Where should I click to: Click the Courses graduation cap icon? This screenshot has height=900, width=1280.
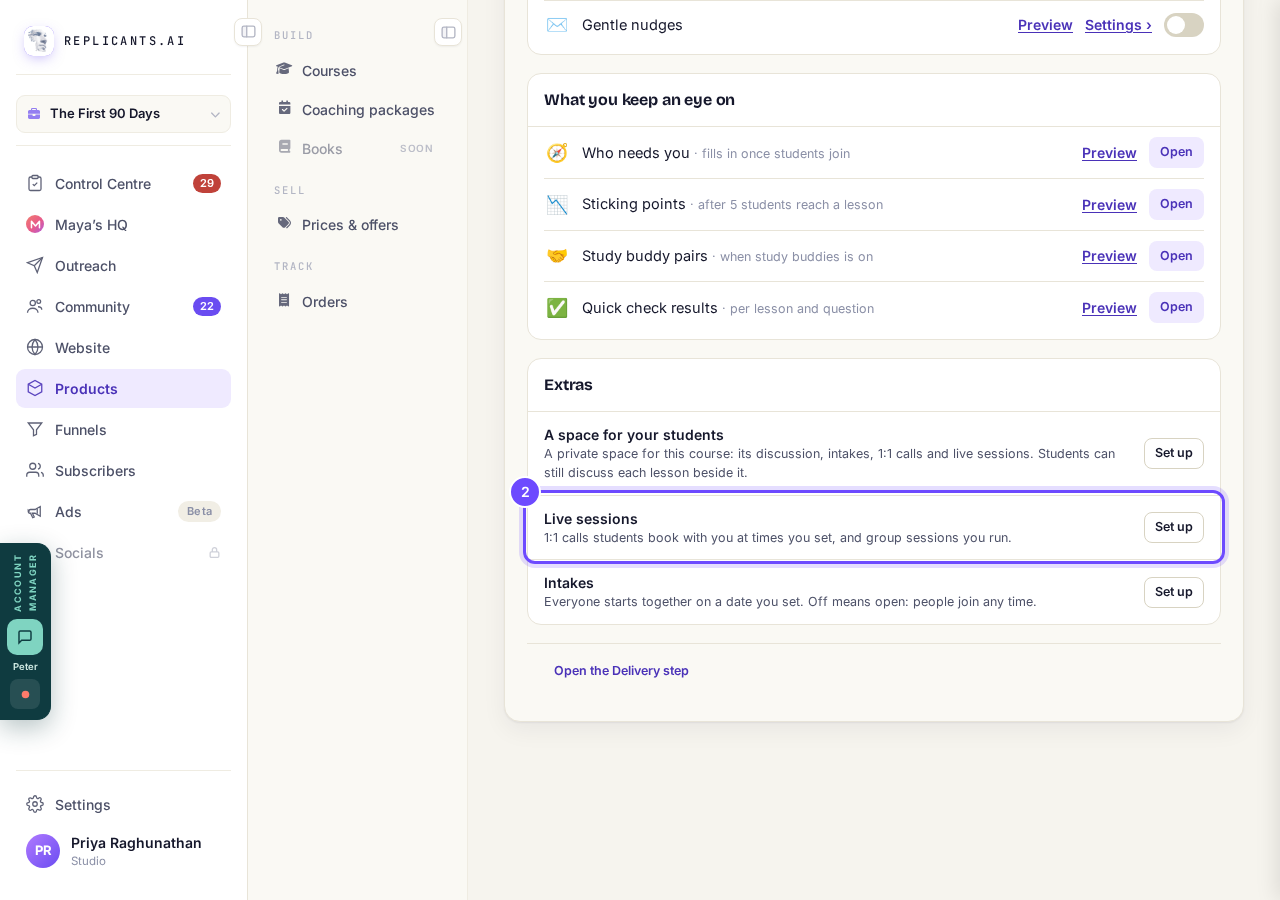(284, 69)
